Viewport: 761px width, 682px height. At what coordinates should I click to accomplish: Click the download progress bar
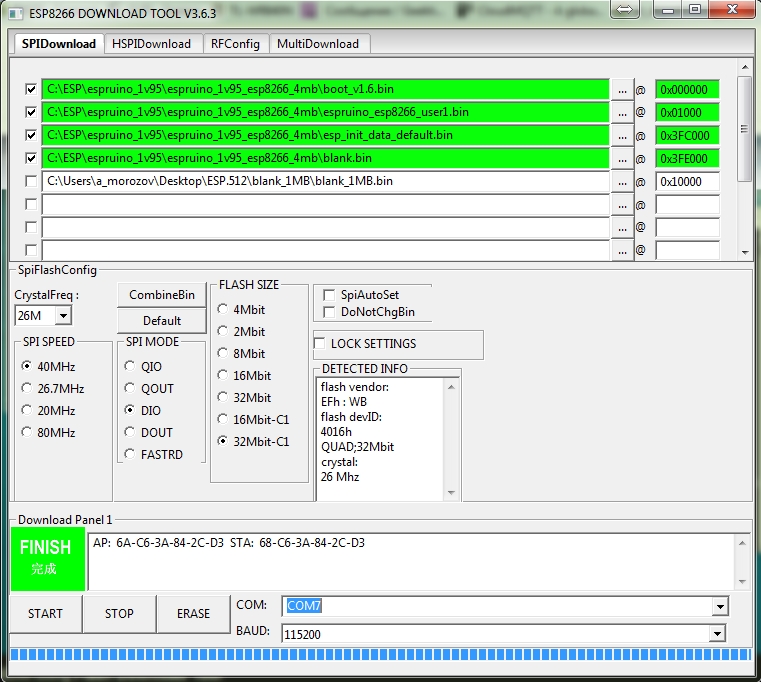[380, 654]
